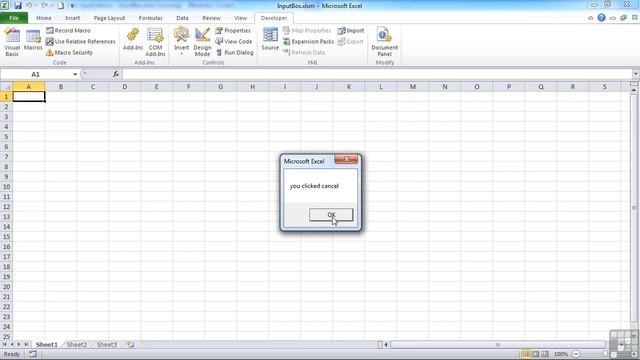Switch to the View tab
Image resolution: width=640 pixels, height=360 pixels.
[240, 18]
